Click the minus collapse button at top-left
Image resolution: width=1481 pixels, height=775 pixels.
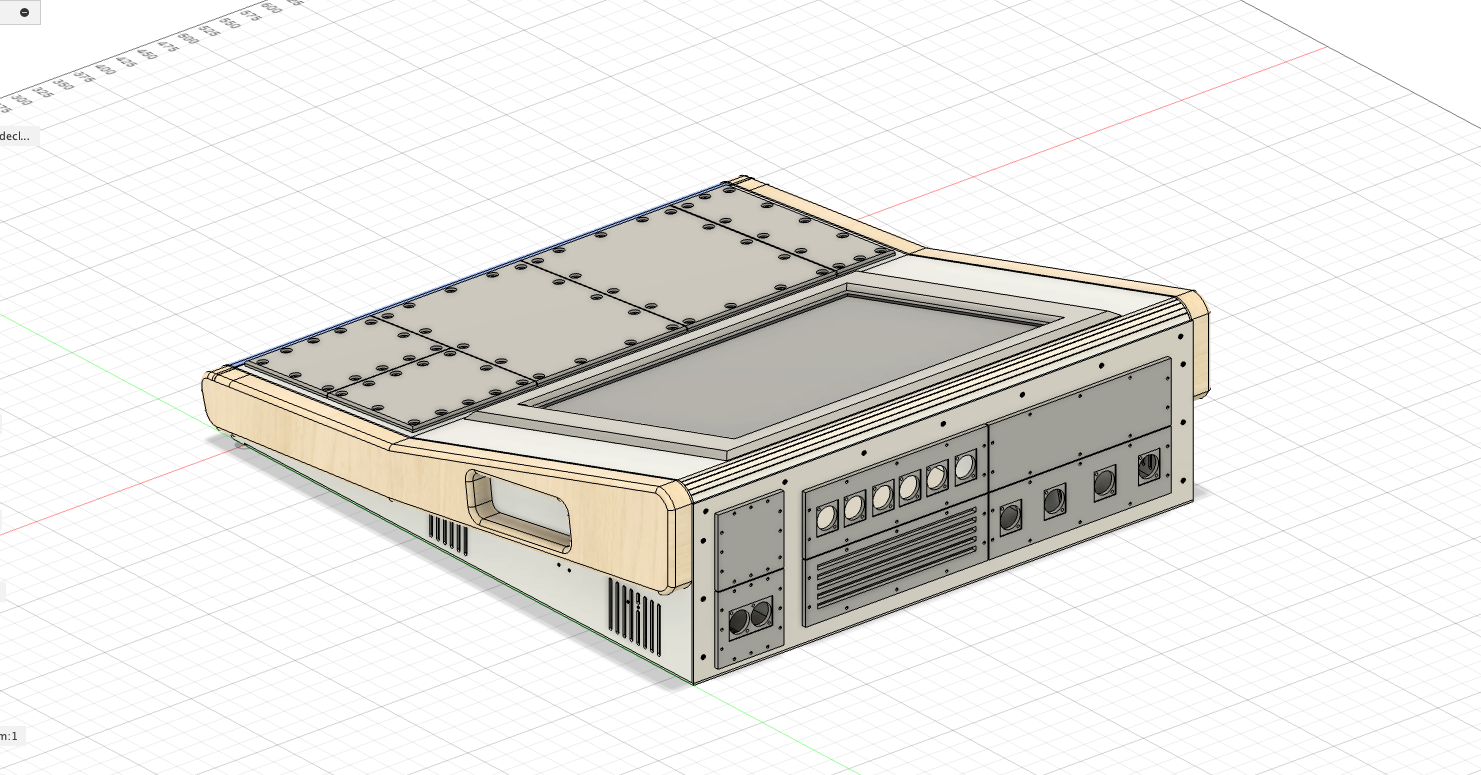(x=24, y=12)
